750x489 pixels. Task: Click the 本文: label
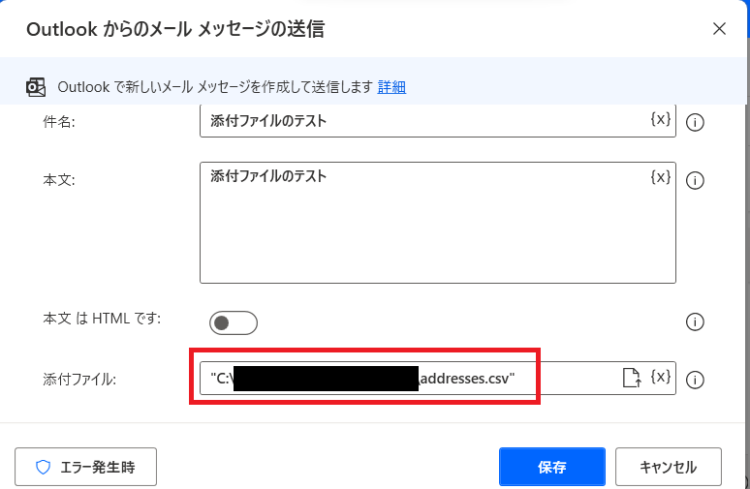59,180
